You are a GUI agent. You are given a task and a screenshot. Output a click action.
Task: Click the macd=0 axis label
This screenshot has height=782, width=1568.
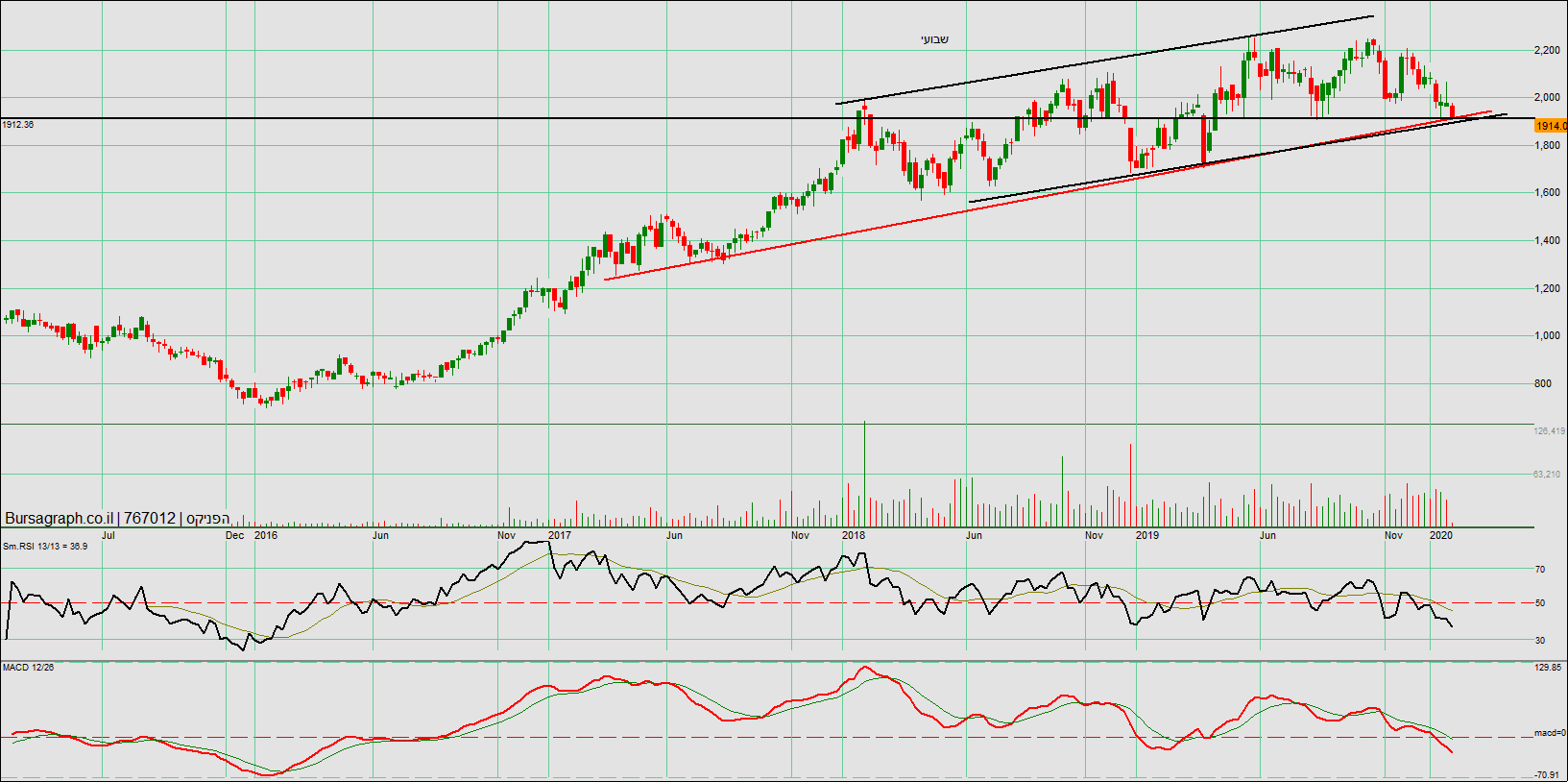pos(1550,733)
